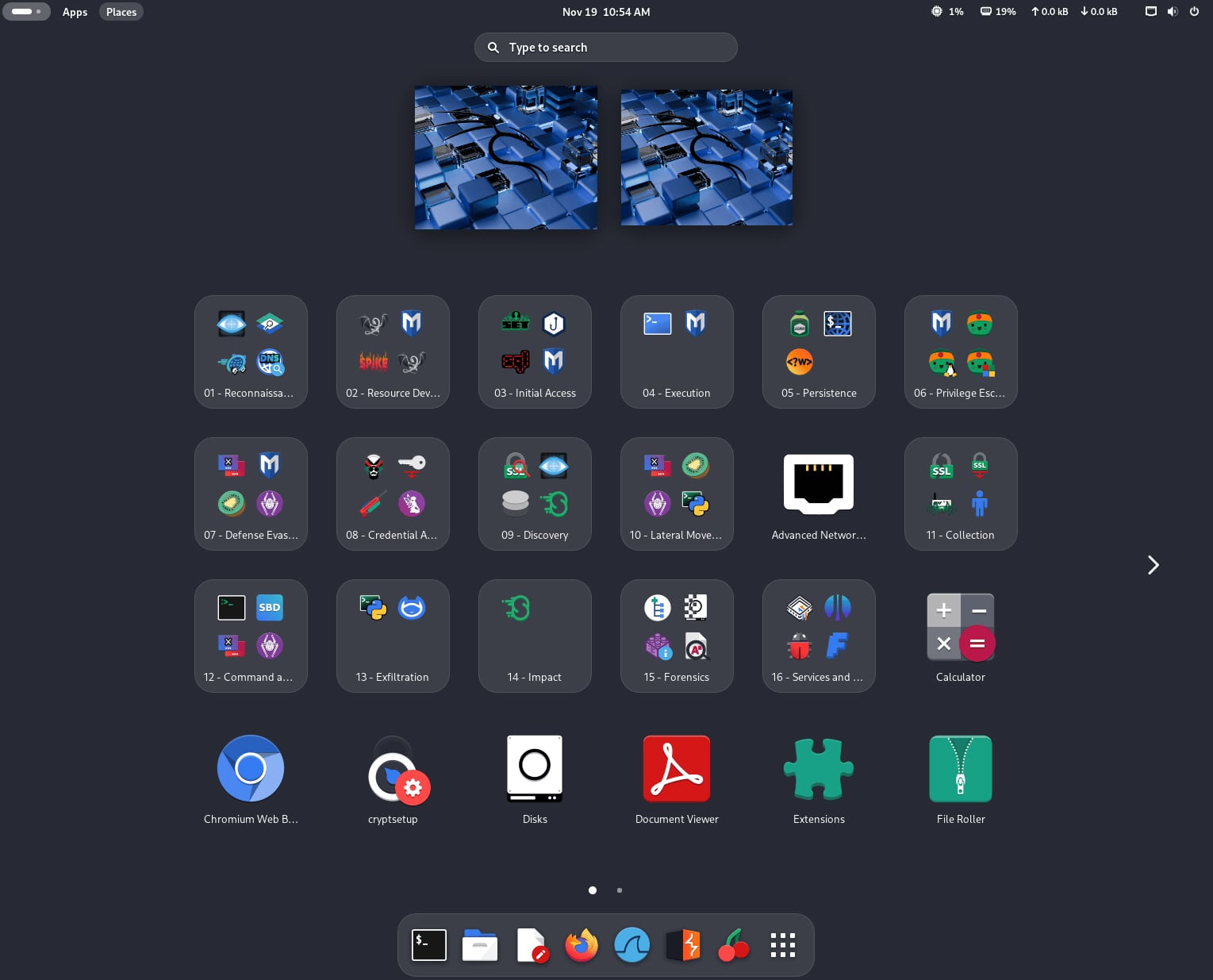Open Firefox from the dock
Screen dimensions: 1213x980
581,945
